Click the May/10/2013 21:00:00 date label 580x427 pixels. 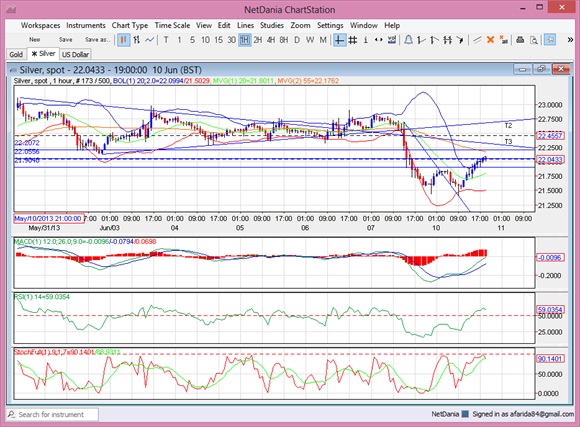pos(48,218)
